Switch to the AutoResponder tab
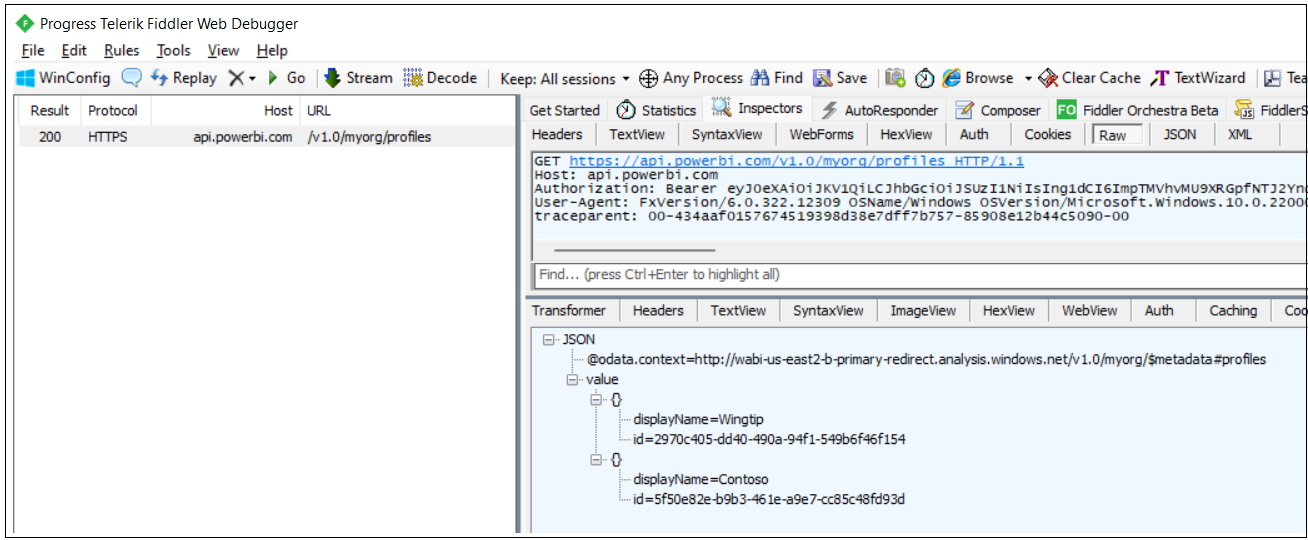 pyautogui.click(x=880, y=110)
